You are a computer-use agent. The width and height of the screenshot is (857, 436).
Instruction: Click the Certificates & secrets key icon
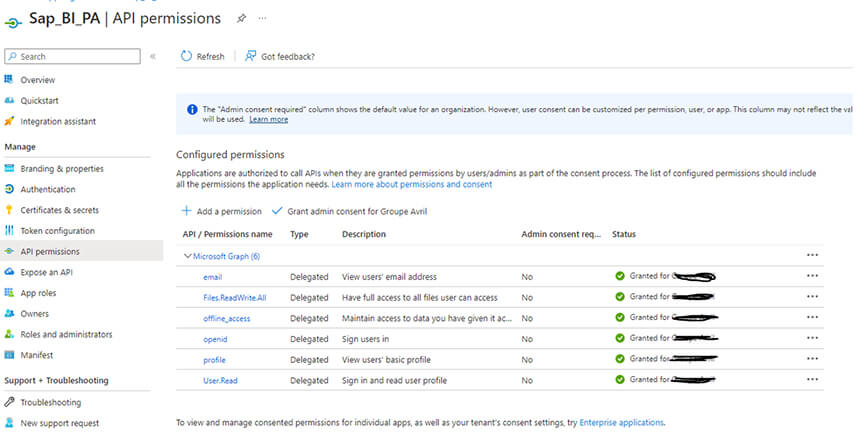pyautogui.click(x=9, y=210)
